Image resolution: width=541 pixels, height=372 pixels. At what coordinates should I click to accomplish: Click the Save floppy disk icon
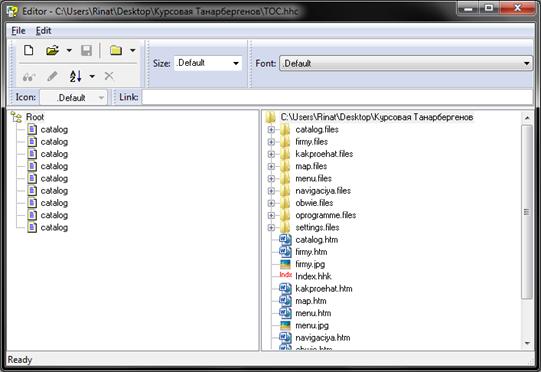86,50
